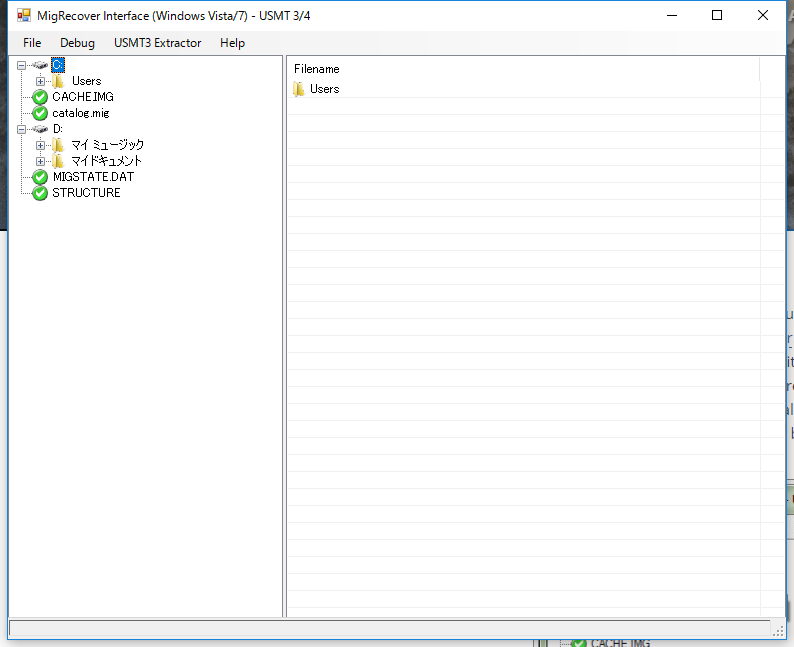The width and height of the screenshot is (794, 647).
Task: Select STRUCTURE in the tree
Action: click(87, 193)
